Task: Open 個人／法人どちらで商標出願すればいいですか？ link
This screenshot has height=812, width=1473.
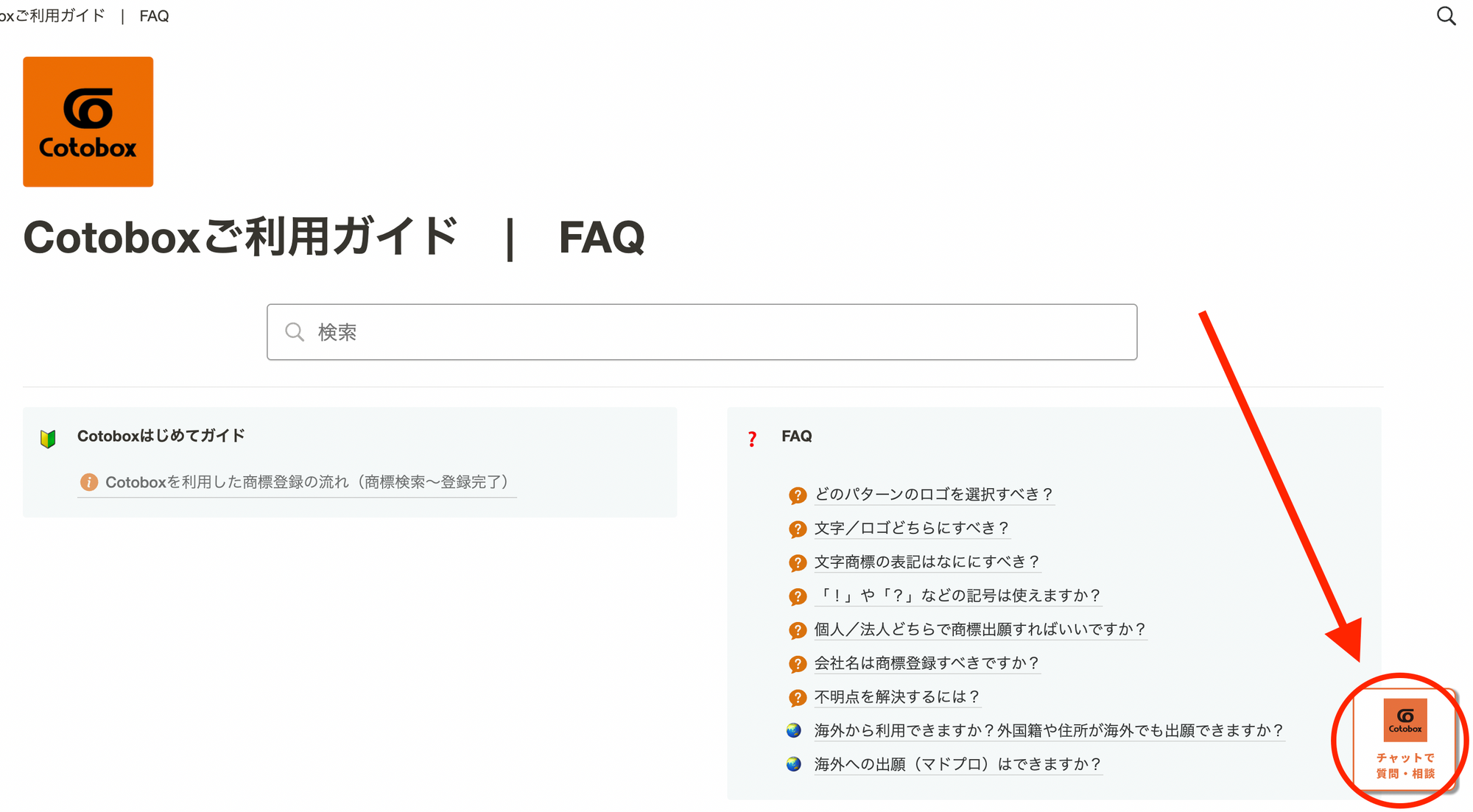Action: click(980, 629)
